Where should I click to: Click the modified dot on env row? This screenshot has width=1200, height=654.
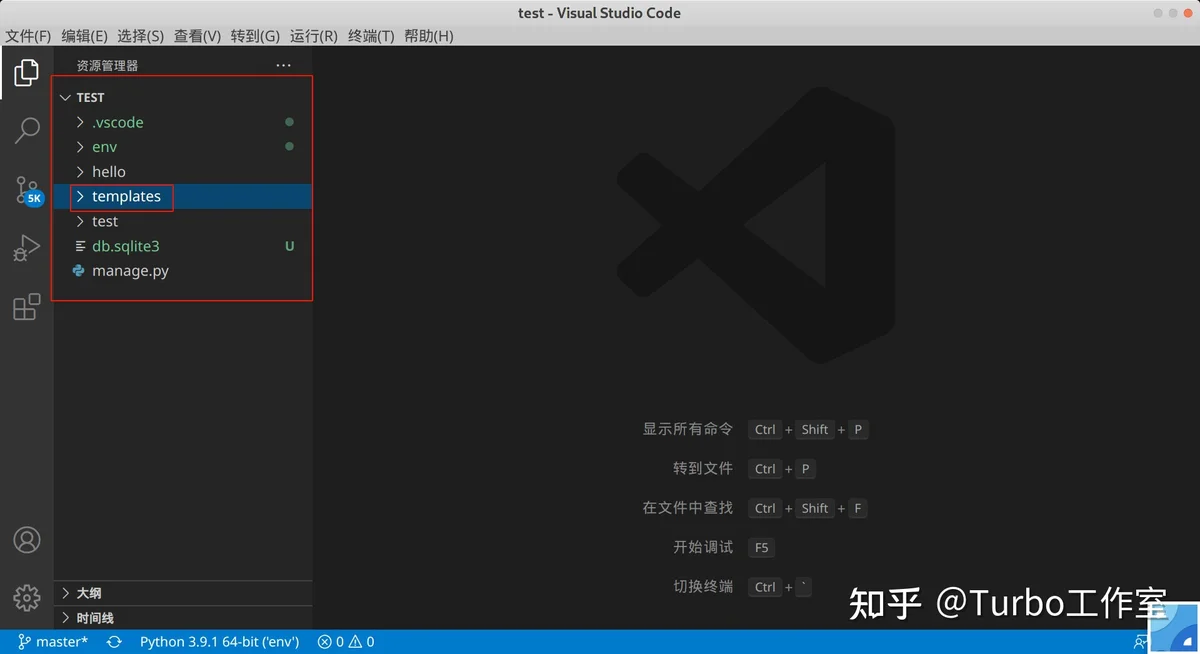289,147
